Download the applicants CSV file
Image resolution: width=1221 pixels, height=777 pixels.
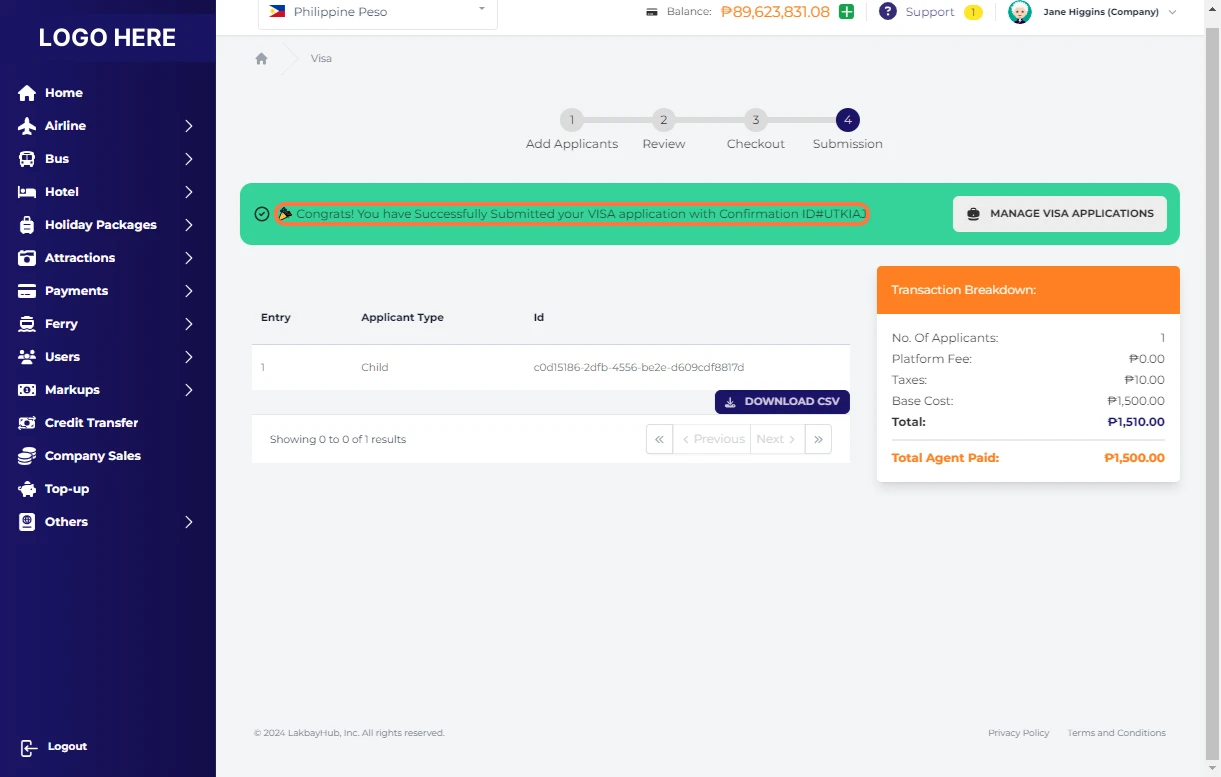(782, 402)
